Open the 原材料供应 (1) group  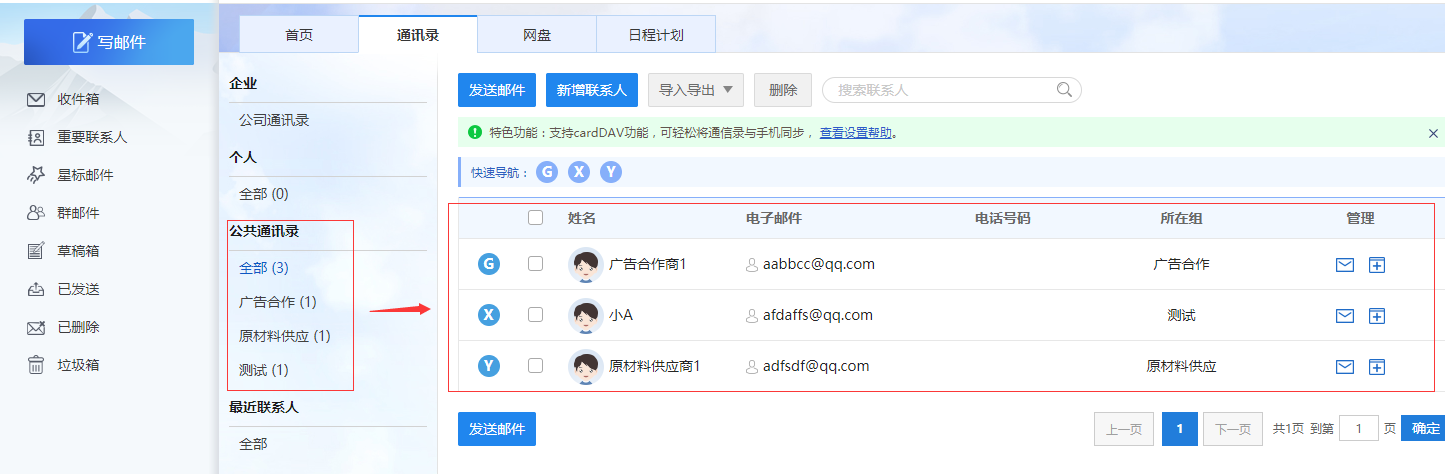click(x=284, y=336)
